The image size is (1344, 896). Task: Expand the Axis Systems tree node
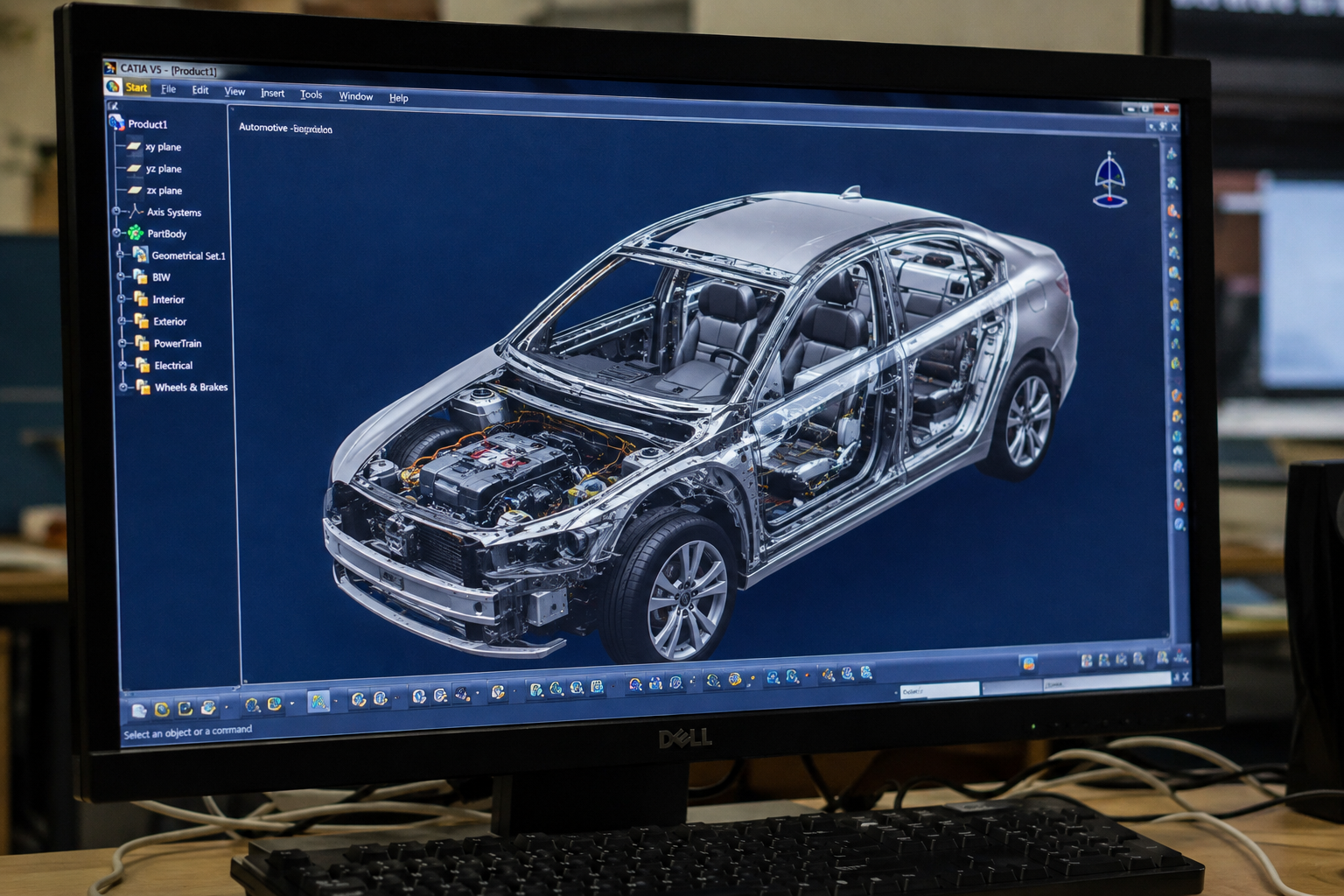click(x=116, y=212)
